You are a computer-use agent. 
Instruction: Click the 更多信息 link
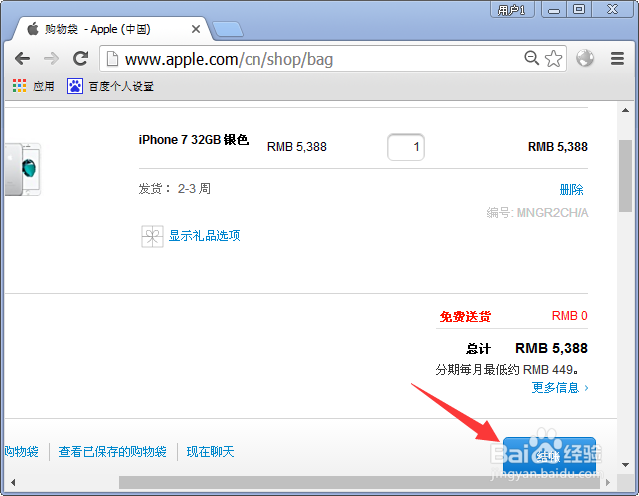[x=560, y=388]
